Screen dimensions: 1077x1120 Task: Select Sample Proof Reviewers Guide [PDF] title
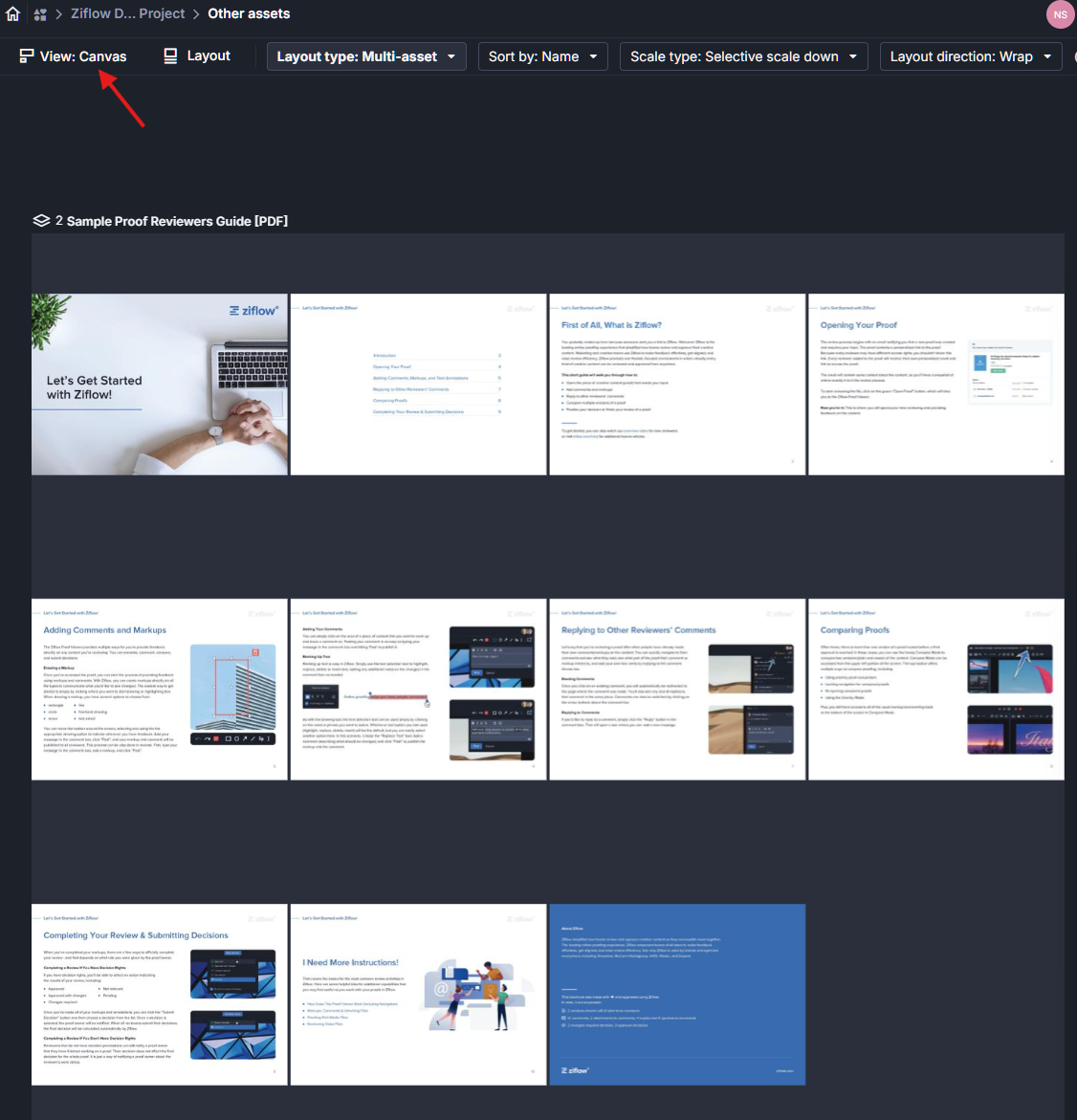pos(177,222)
